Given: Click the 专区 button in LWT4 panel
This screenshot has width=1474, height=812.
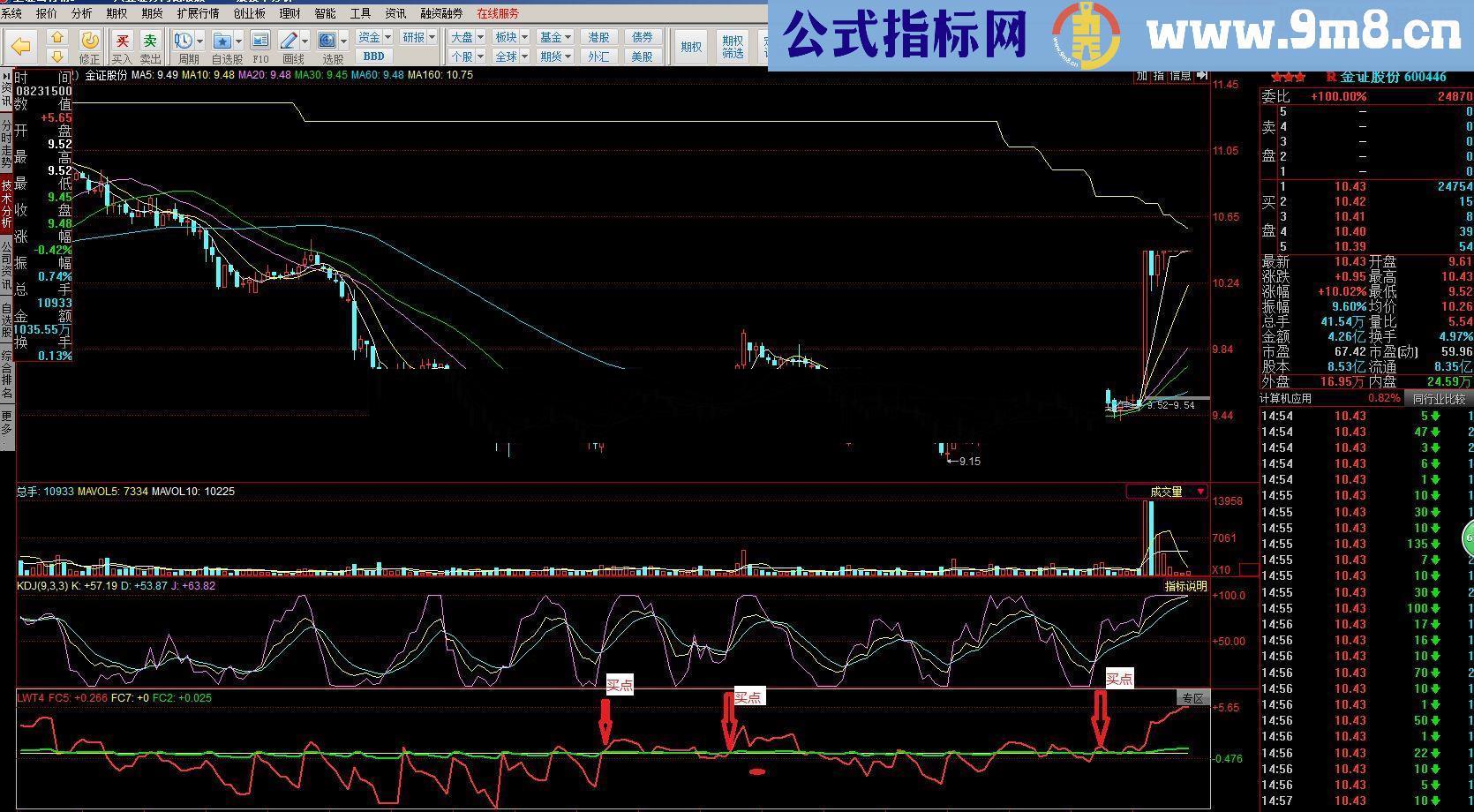Looking at the screenshot, I should [x=1195, y=696].
